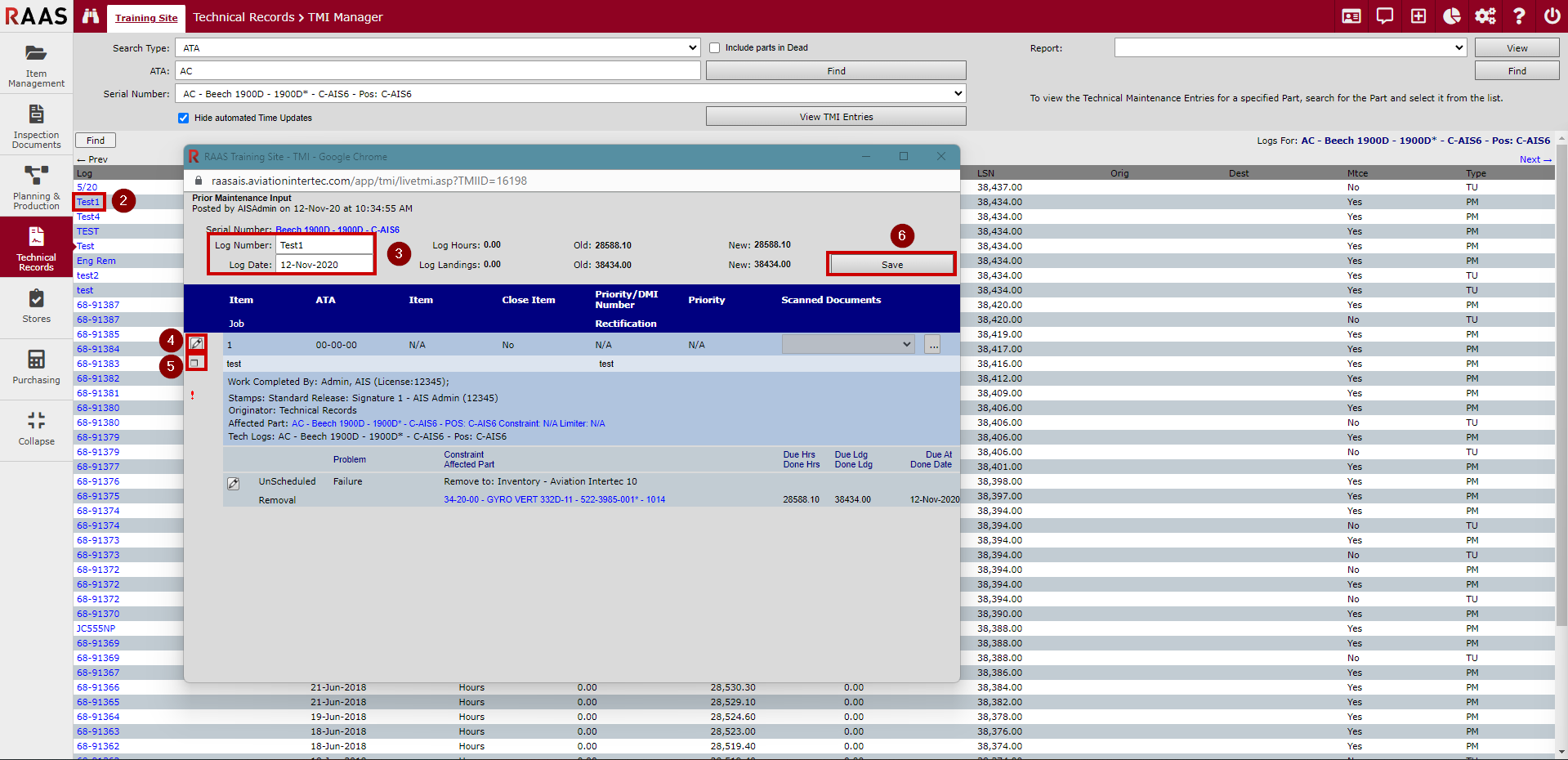This screenshot has width=1568, height=760.
Task: Open the Serial Number dropdown
Action: pos(570,93)
